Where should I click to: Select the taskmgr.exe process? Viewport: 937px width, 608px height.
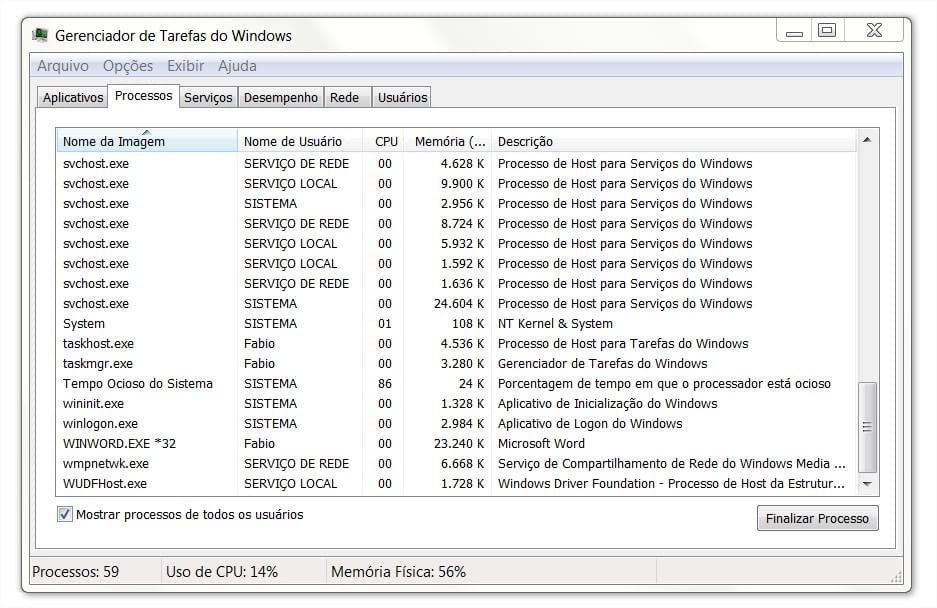[457, 363]
